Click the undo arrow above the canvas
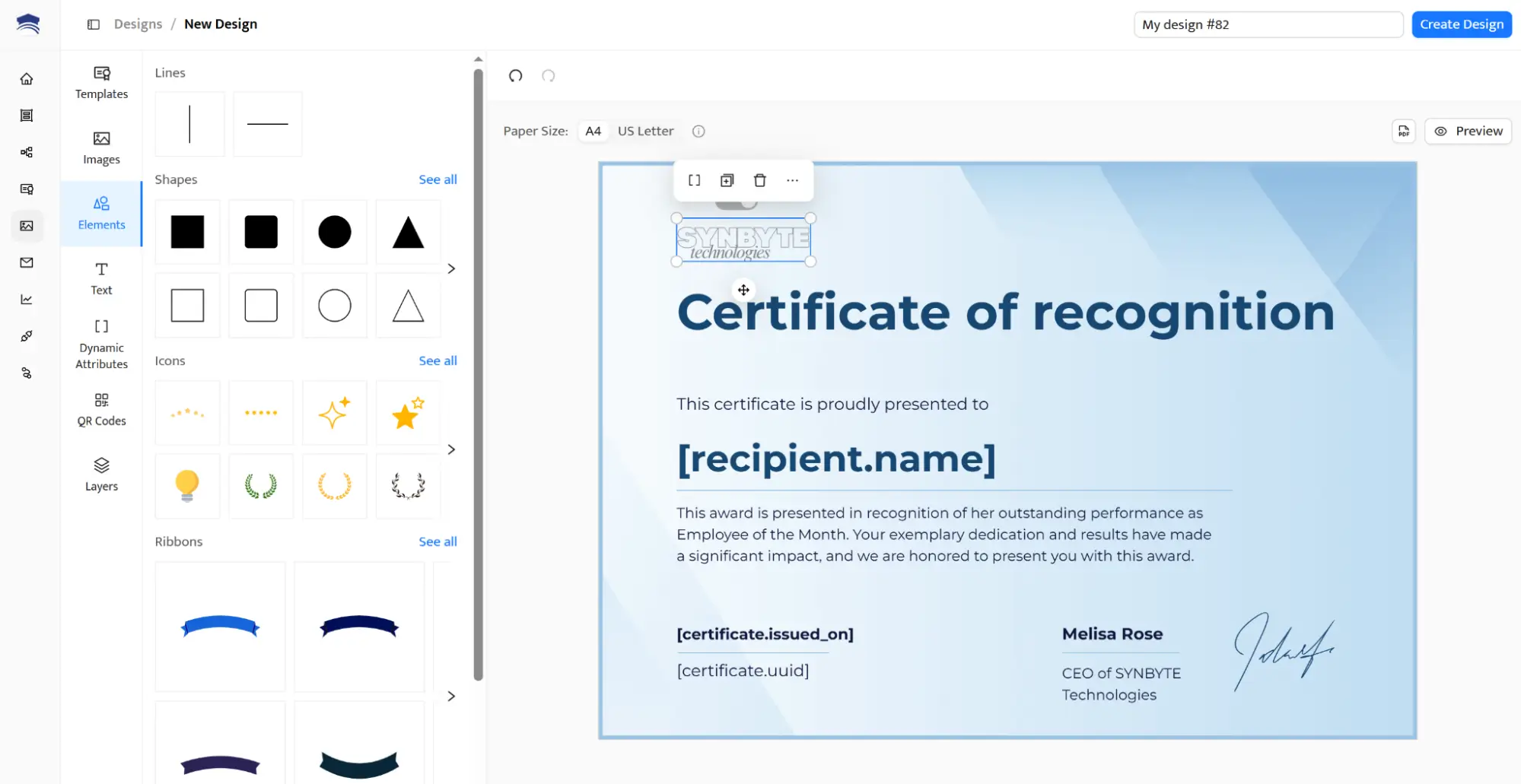The width and height of the screenshot is (1521, 784). tap(515, 76)
